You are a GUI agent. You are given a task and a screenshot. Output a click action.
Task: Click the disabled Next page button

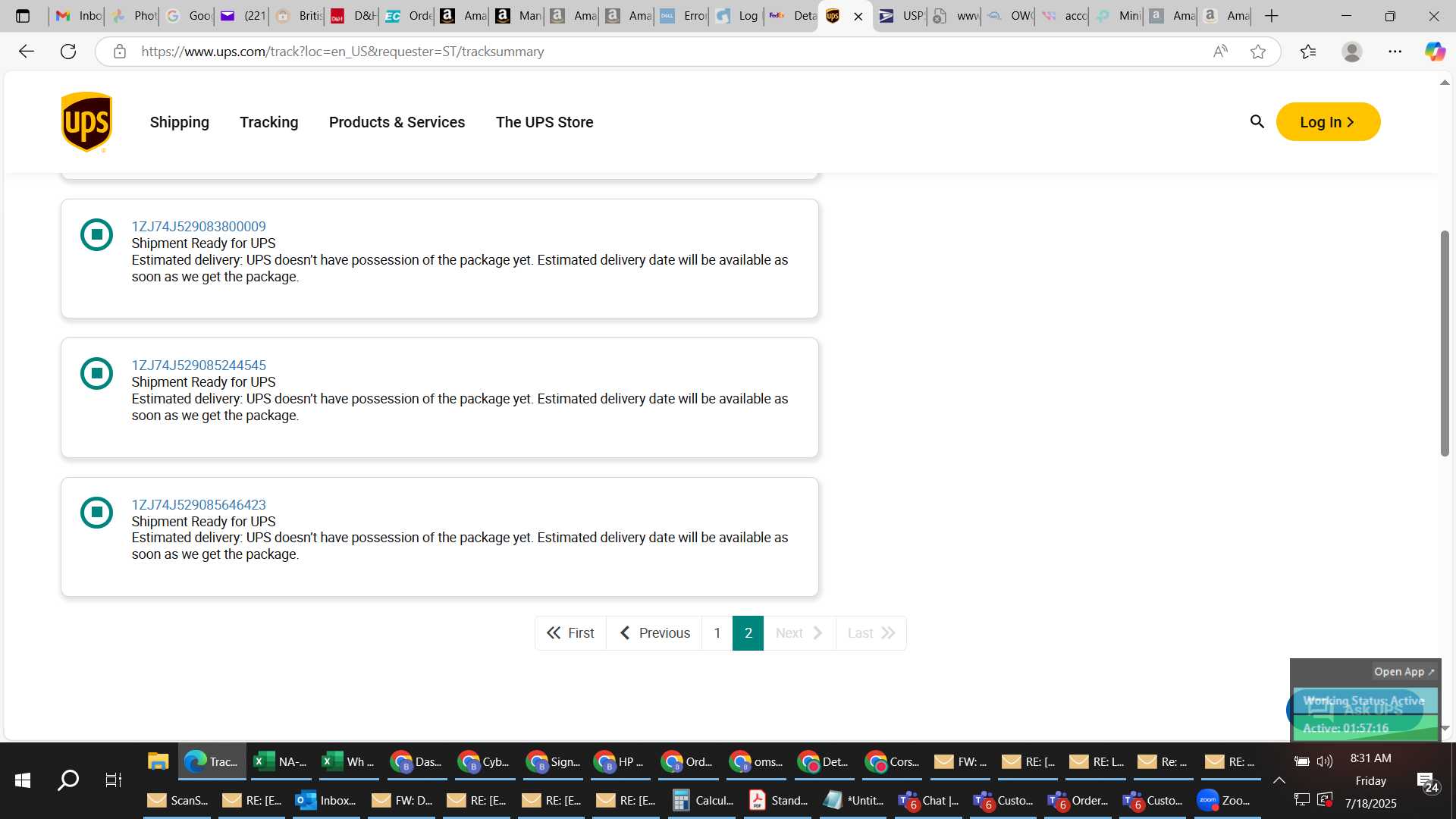coord(799,633)
